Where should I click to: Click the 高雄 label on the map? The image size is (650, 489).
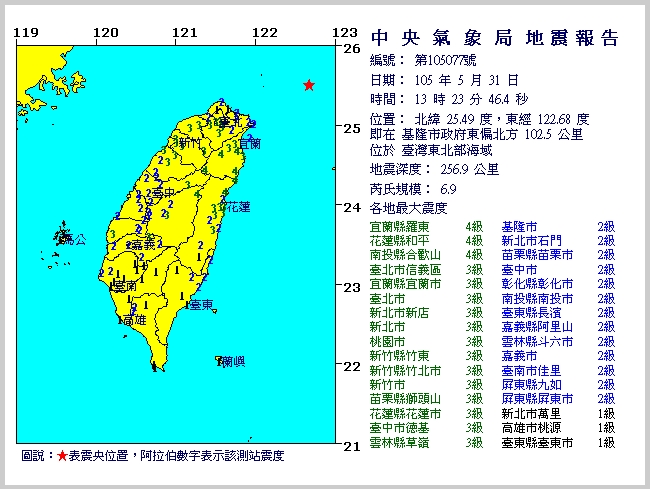click(135, 320)
